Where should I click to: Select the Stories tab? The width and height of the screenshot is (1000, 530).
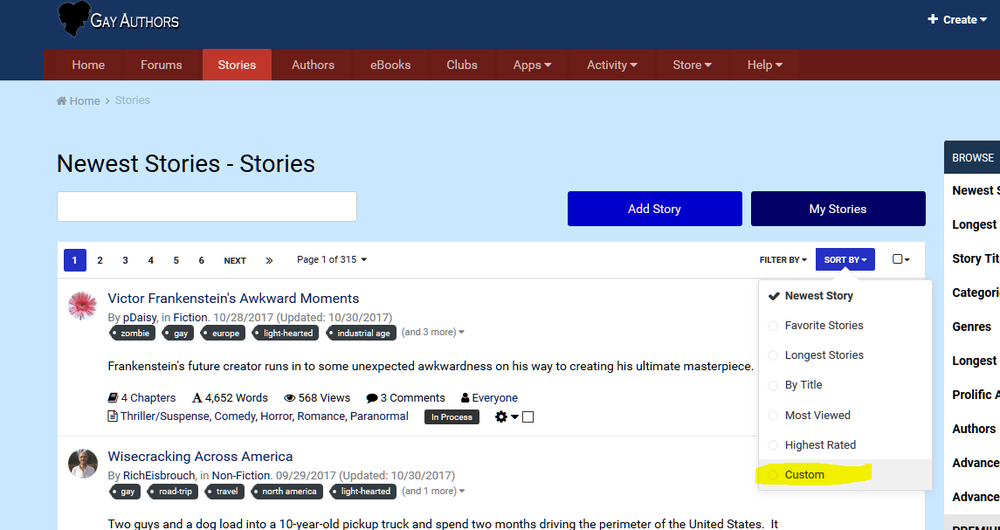pos(237,64)
